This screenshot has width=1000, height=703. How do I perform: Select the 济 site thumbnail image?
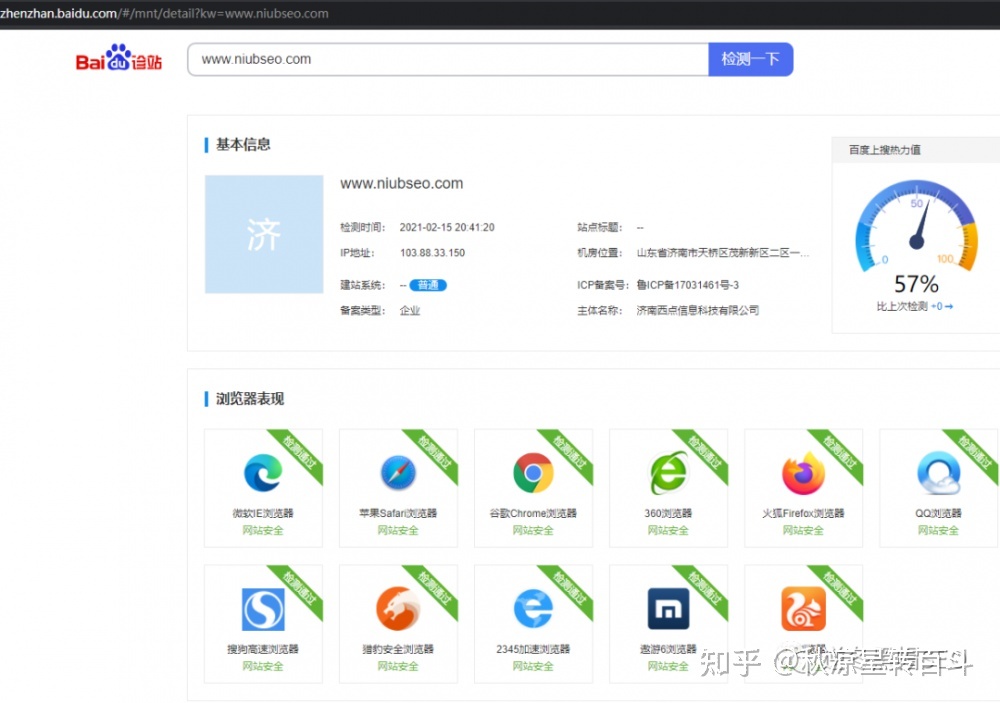tap(263, 234)
